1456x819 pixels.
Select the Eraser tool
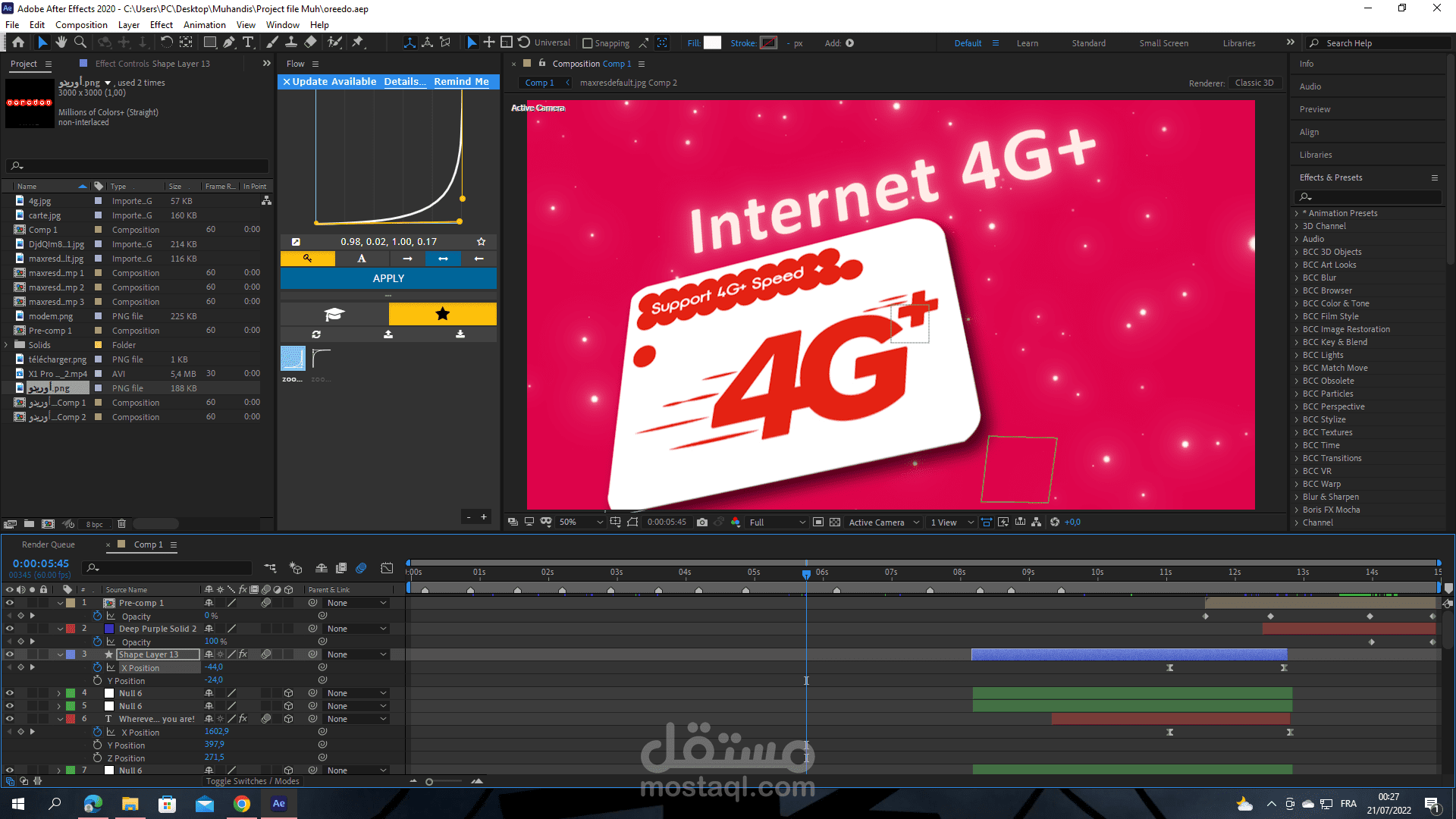[311, 42]
